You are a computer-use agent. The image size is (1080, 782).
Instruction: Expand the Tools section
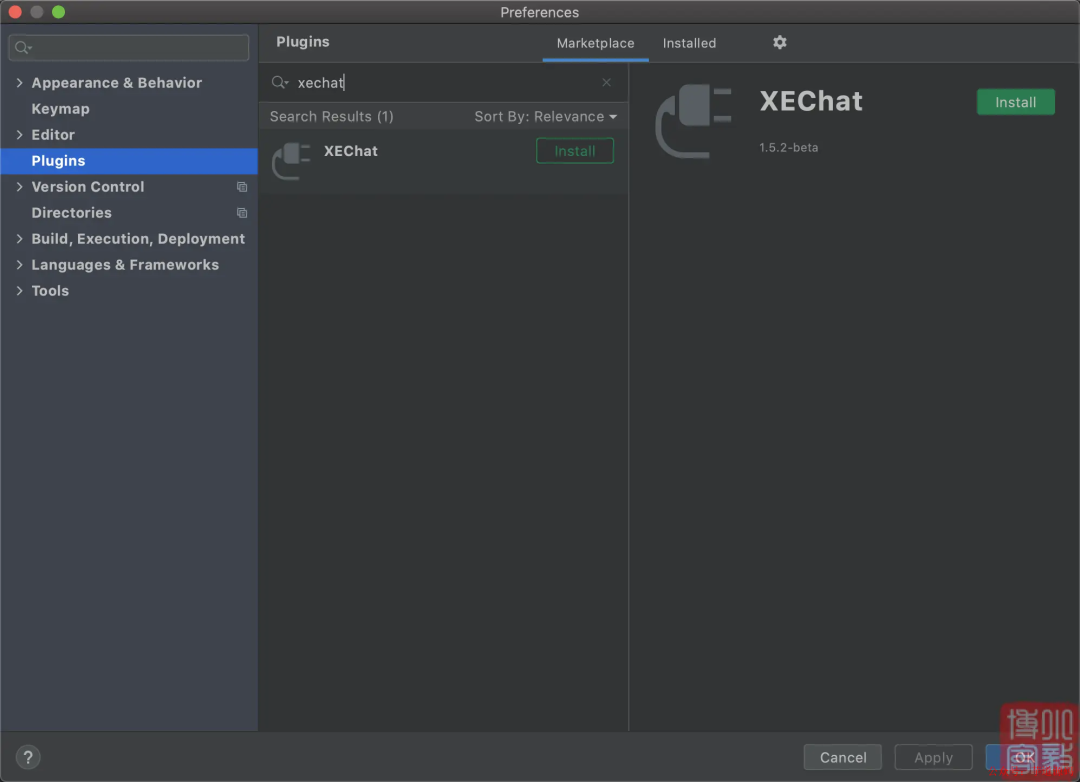[x=19, y=291]
